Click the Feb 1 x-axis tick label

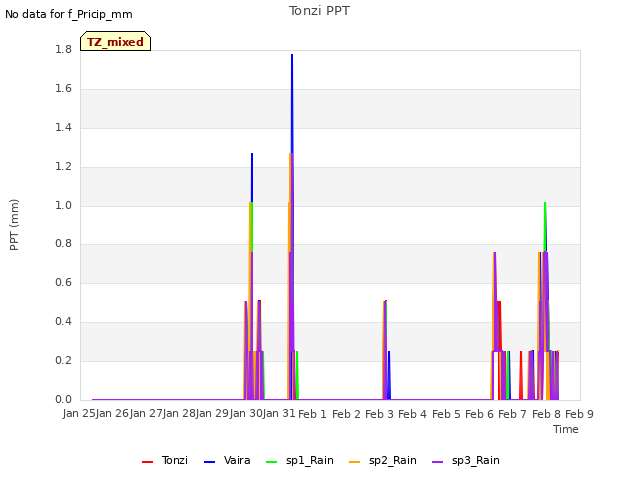[x=312, y=414]
